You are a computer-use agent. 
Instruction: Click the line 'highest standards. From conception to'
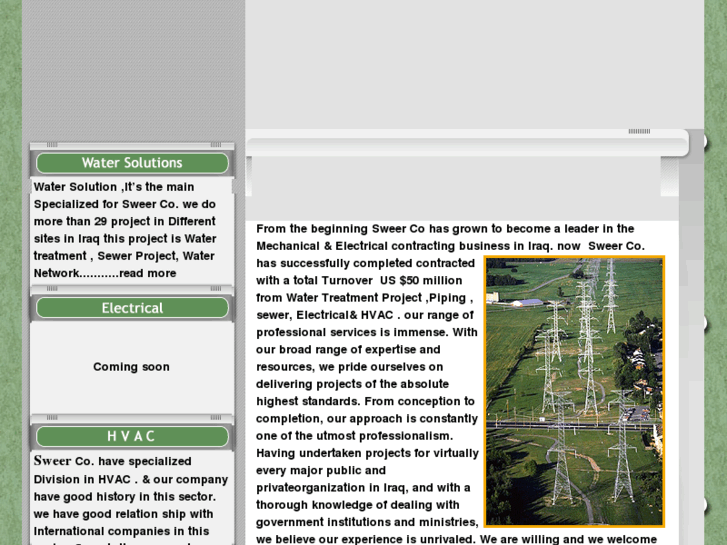tap(365, 401)
